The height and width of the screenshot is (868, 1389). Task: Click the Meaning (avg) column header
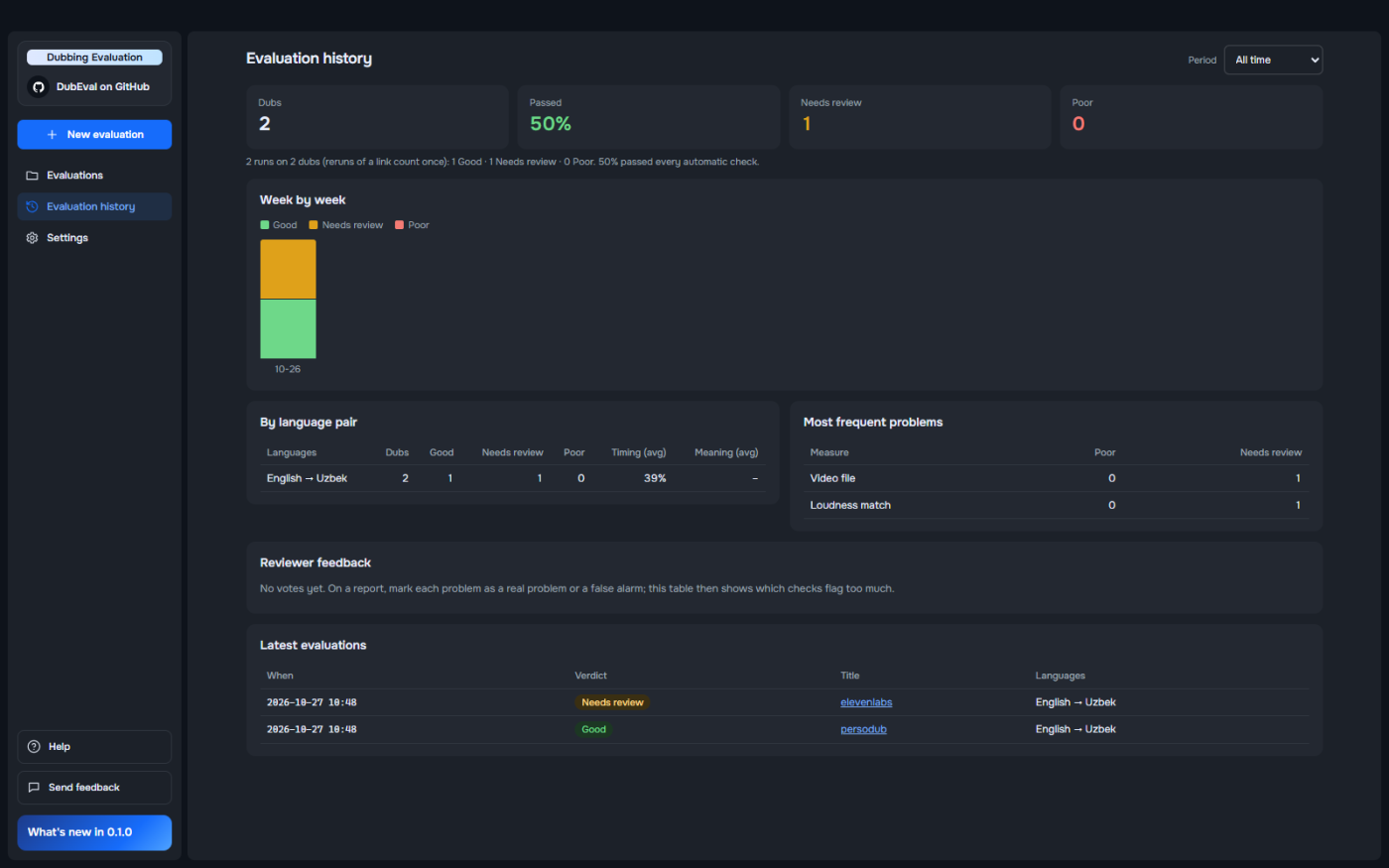pyautogui.click(x=726, y=452)
